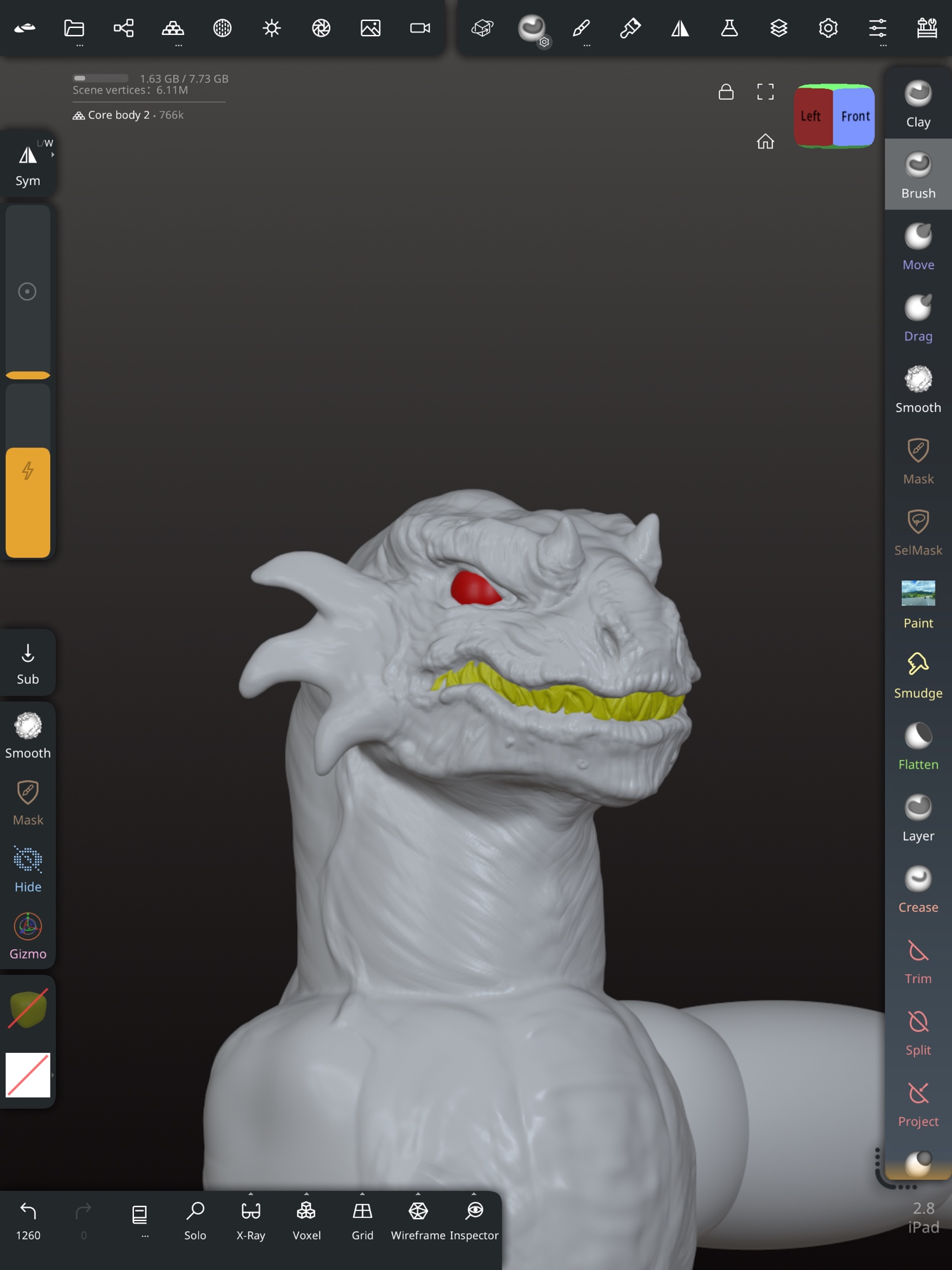Select the Paint tool
The height and width of the screenshot is (1270, 952).
click(x=918, y=604)
